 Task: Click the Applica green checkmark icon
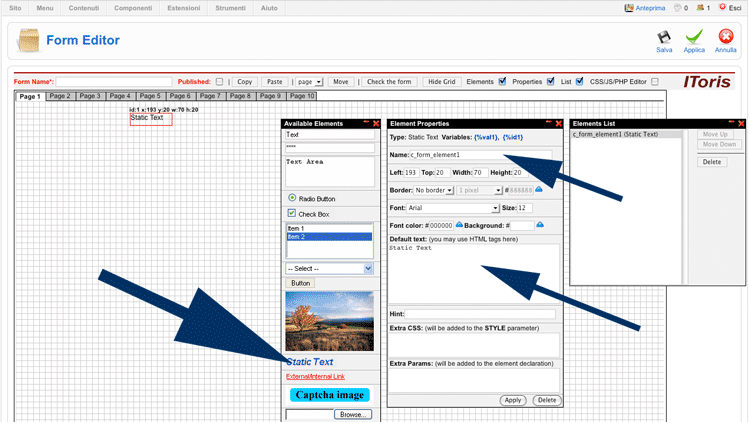click(x=694, y=37)
